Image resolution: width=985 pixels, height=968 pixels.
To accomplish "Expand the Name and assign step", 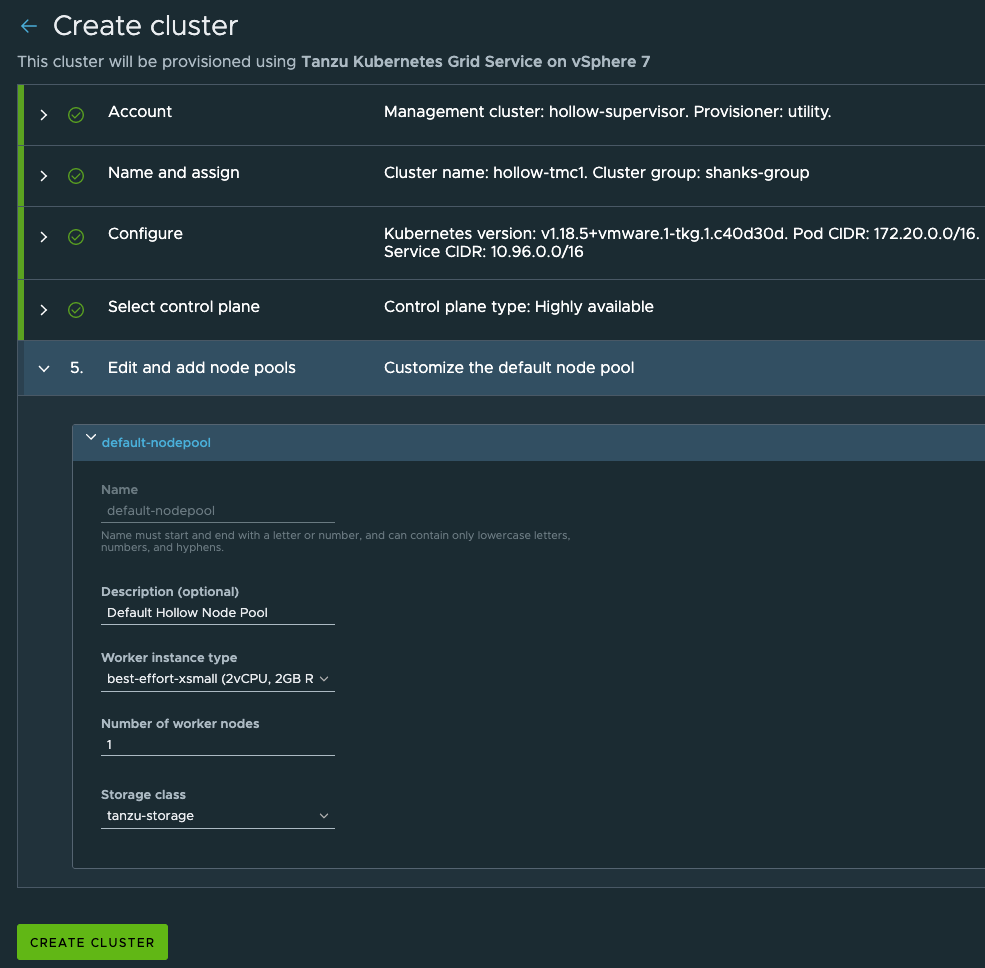I will [44, 176].
